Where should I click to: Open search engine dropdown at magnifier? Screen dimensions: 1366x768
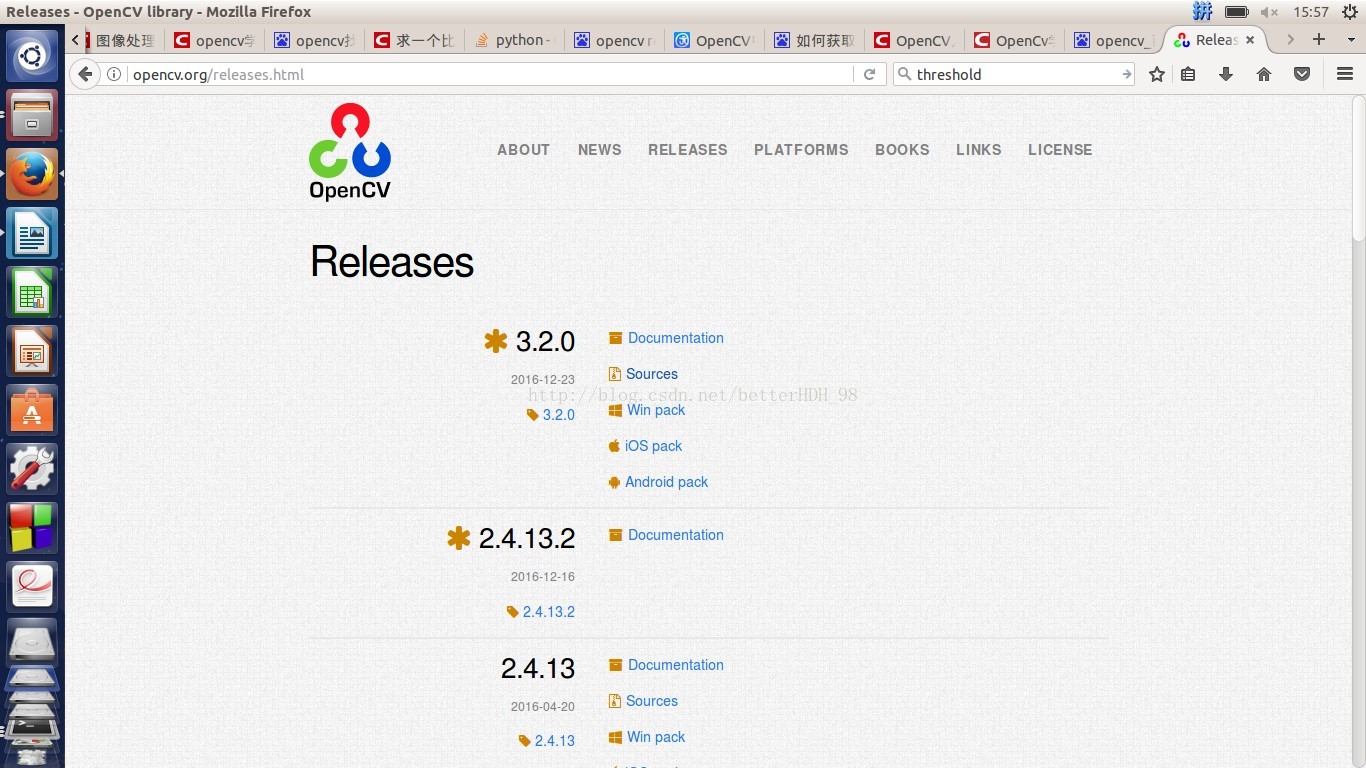(904, 74)
